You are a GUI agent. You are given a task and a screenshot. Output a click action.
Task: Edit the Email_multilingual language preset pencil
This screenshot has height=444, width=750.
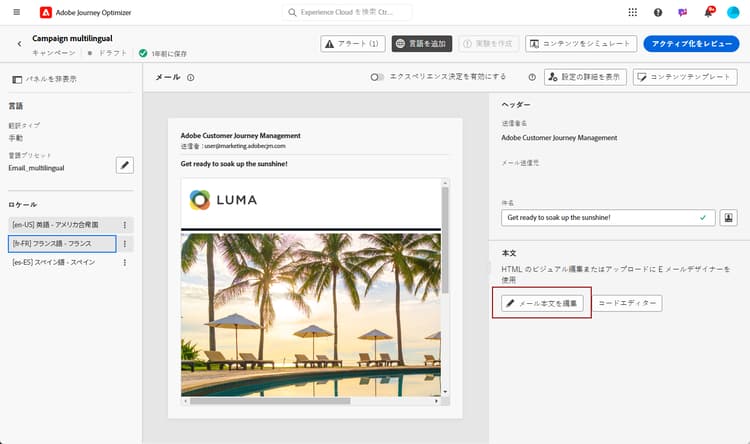125,165
